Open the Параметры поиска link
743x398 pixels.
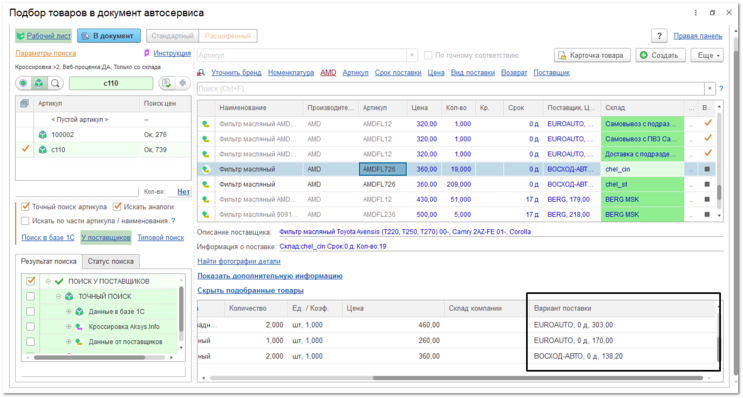(45, 54)
